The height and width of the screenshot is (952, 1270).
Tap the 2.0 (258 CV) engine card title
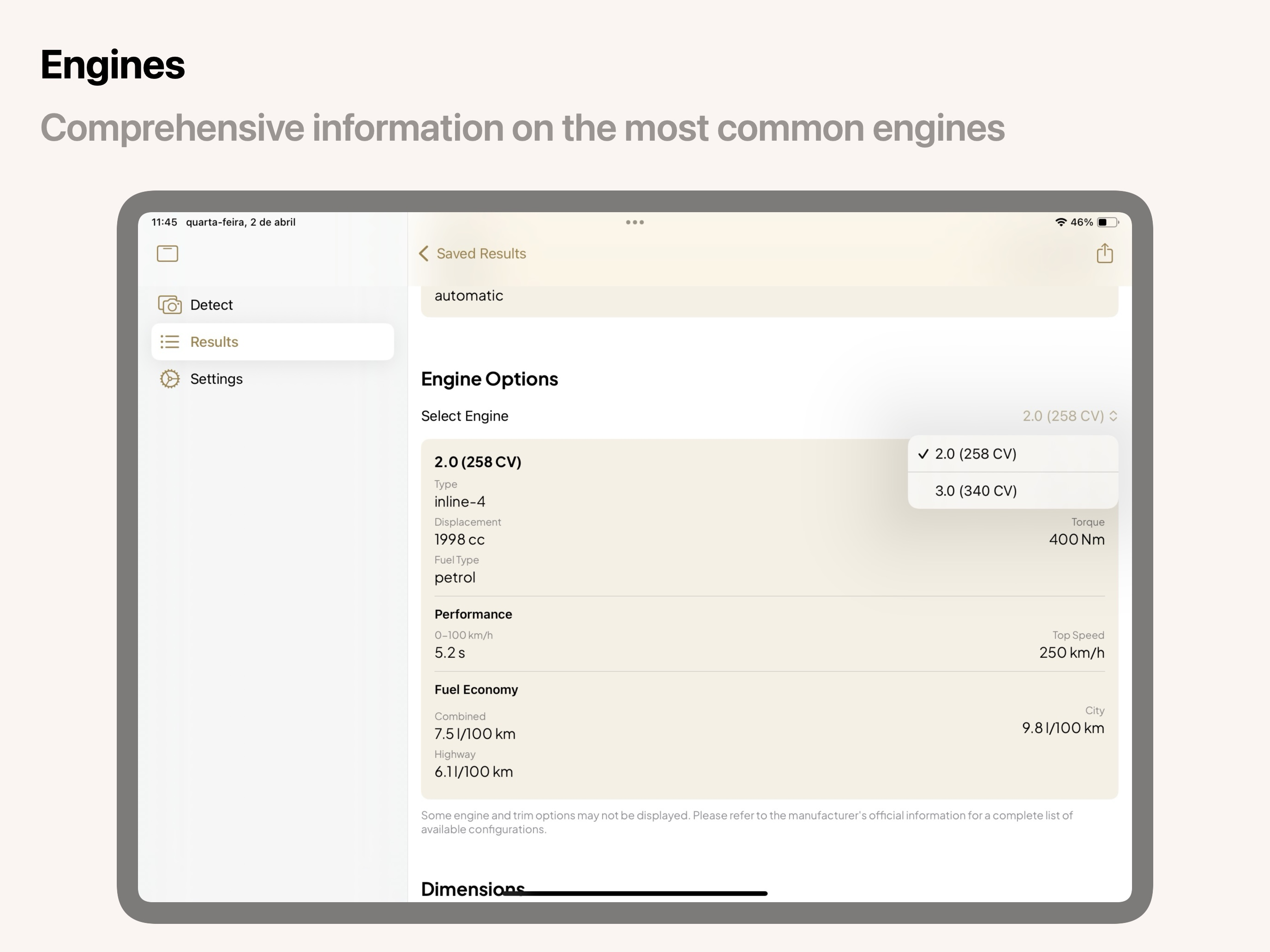point(478,462)
